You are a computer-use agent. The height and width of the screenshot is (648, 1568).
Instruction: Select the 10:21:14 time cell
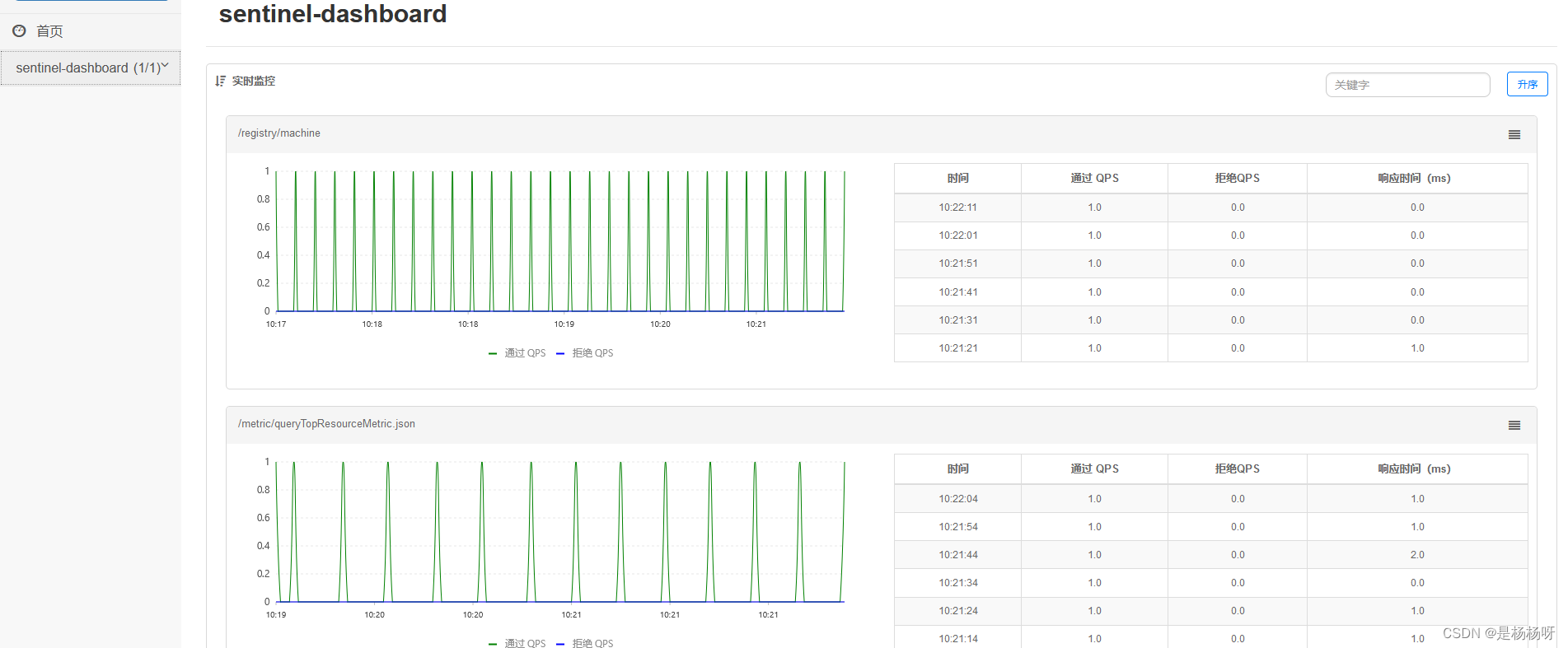tap(957, 639)
